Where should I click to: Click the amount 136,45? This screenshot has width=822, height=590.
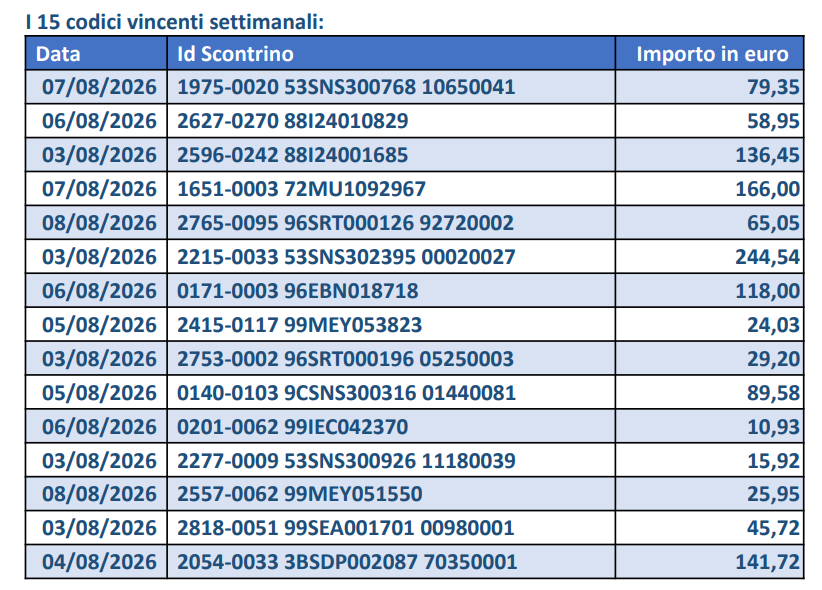[767, 155]
